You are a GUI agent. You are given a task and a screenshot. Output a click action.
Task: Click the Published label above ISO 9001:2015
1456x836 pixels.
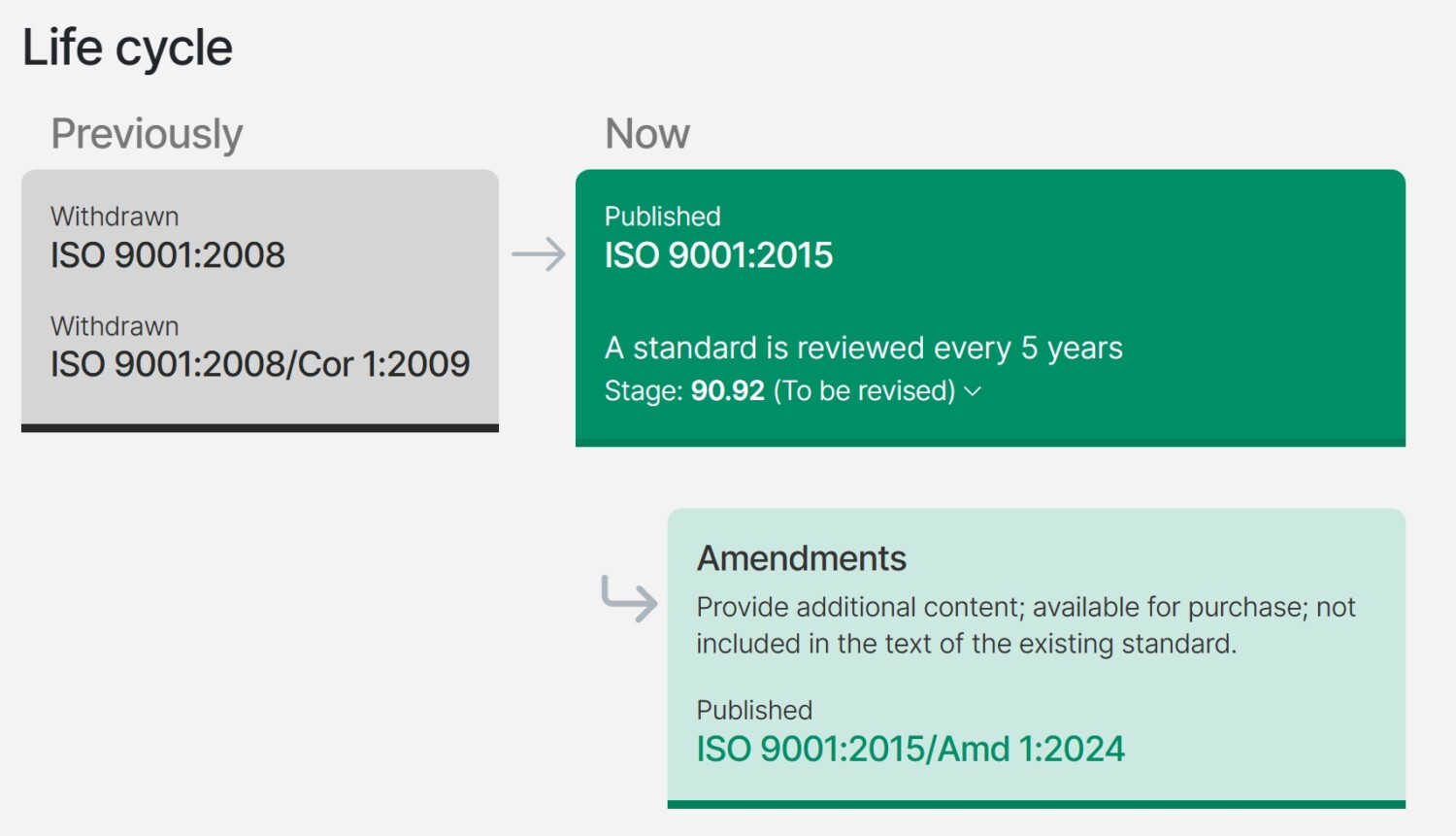(663, 217)
